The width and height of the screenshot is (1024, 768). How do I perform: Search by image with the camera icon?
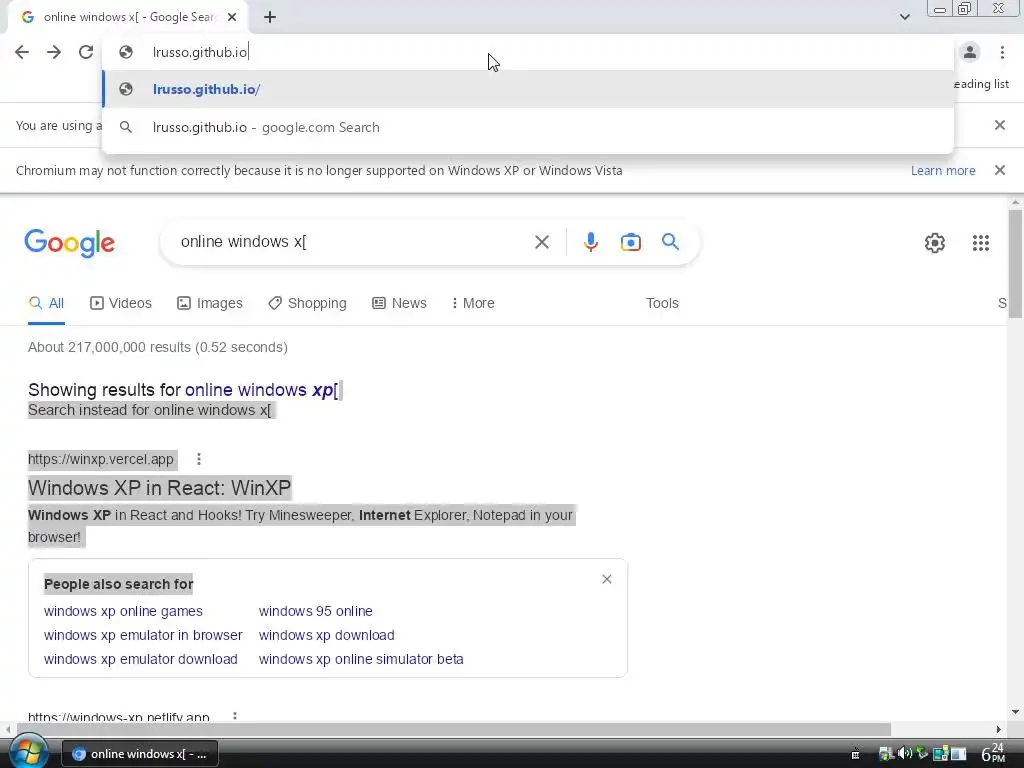(x=630, y=242)
